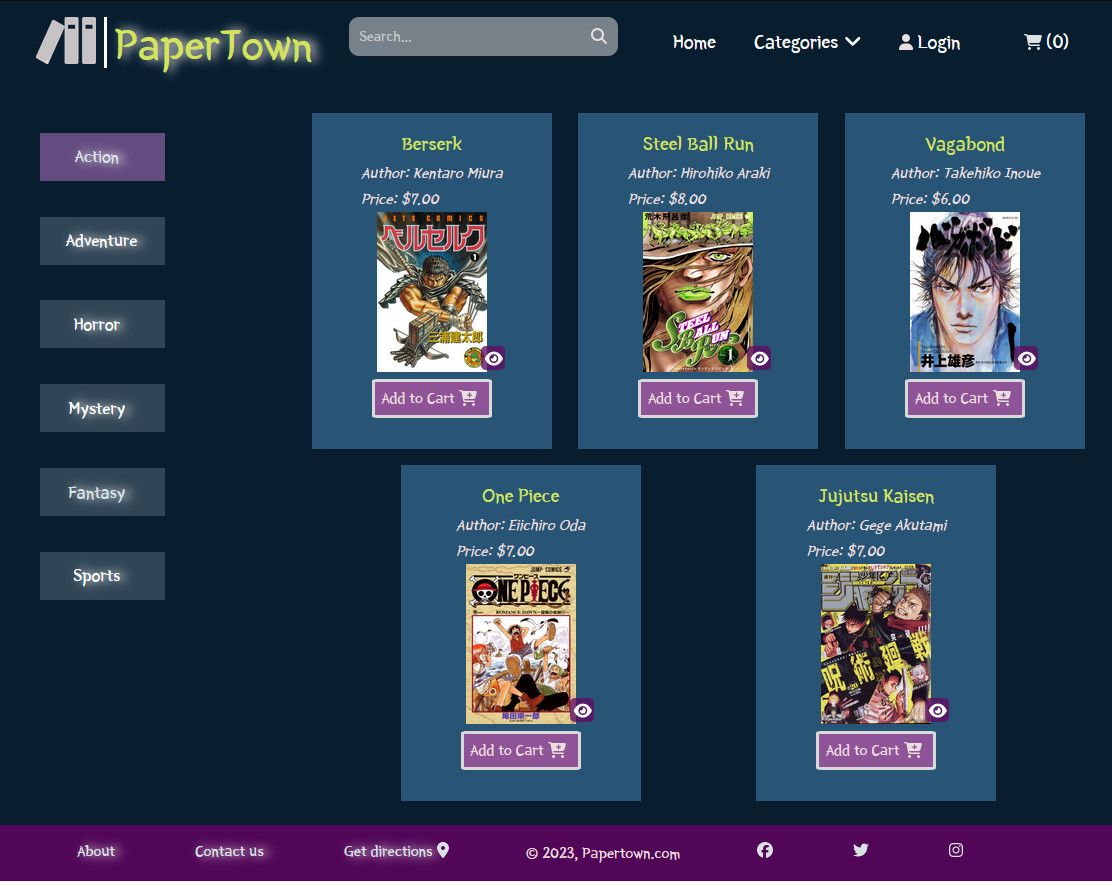Screen dimensions: 1112x882
Task: Go to the Home page
Action: (x=694, y=42)
